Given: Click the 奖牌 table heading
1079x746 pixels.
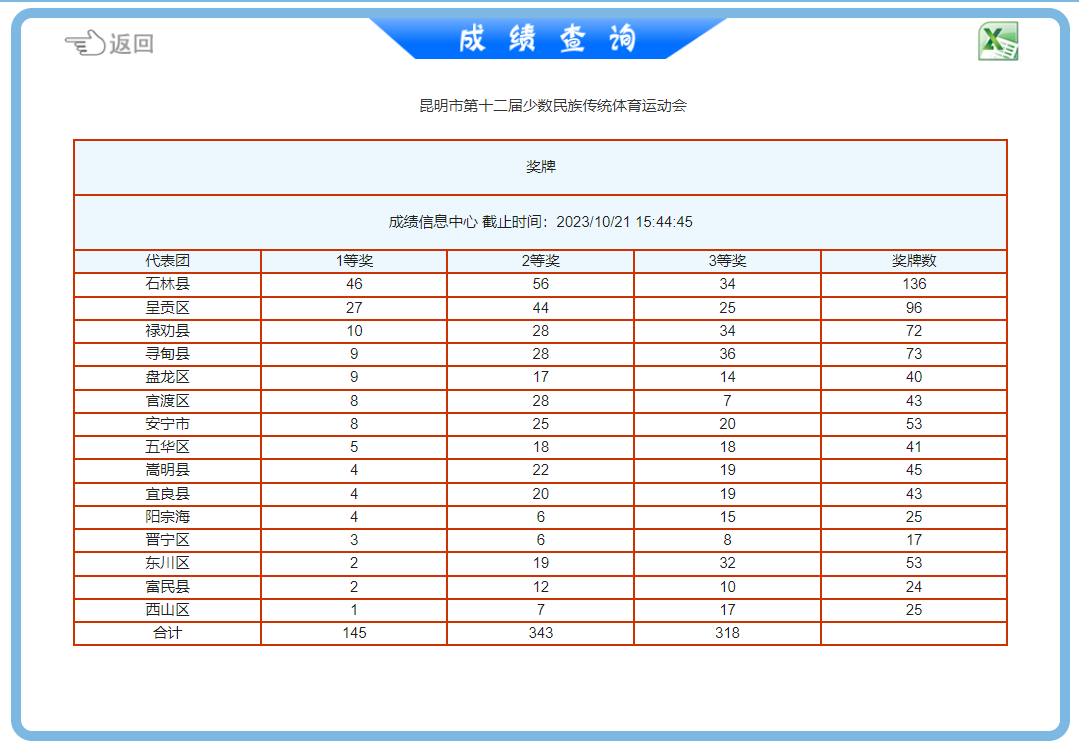Looking at the screenshot, I should 541,167.
